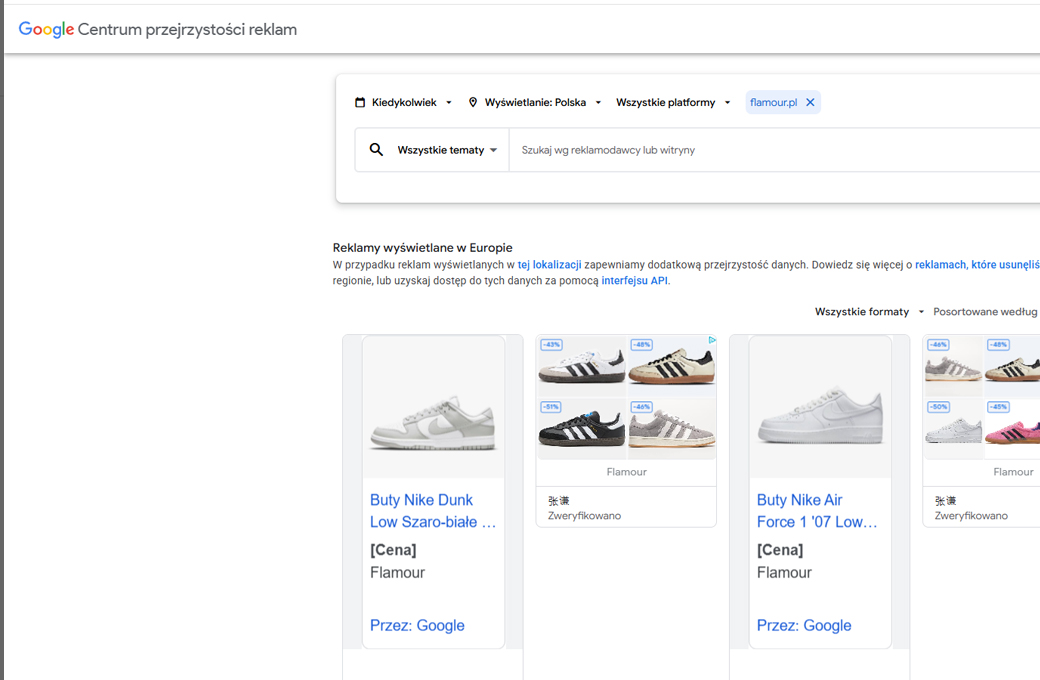Image resolution: width=1040 pixels, height=680 pixels.
Task: Expand the Wszystkie platformy dropdown
Action: click(x=673, y=102)
